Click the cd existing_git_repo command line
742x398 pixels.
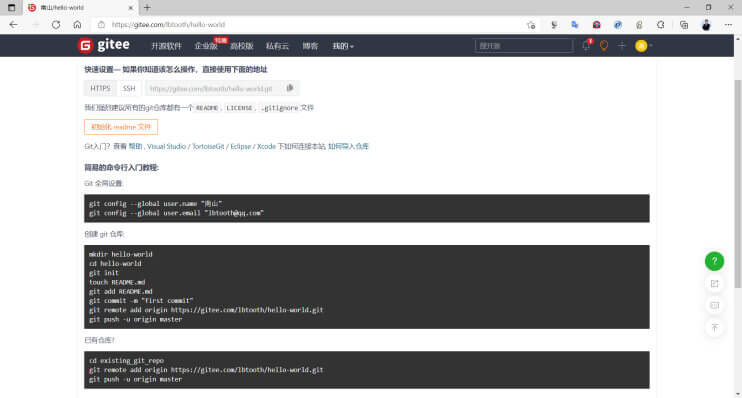[x=126, y=361]
